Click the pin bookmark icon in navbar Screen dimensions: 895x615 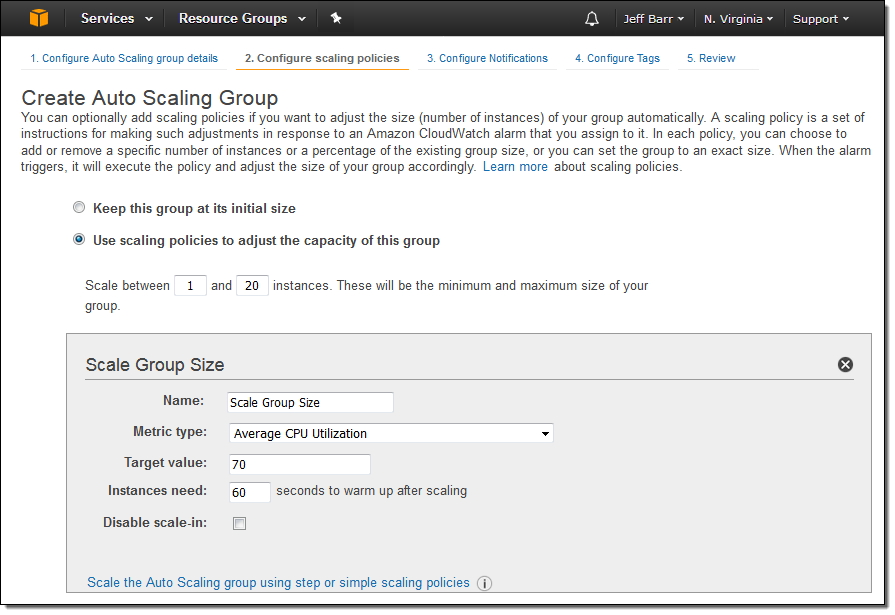[x=336, y=18]
